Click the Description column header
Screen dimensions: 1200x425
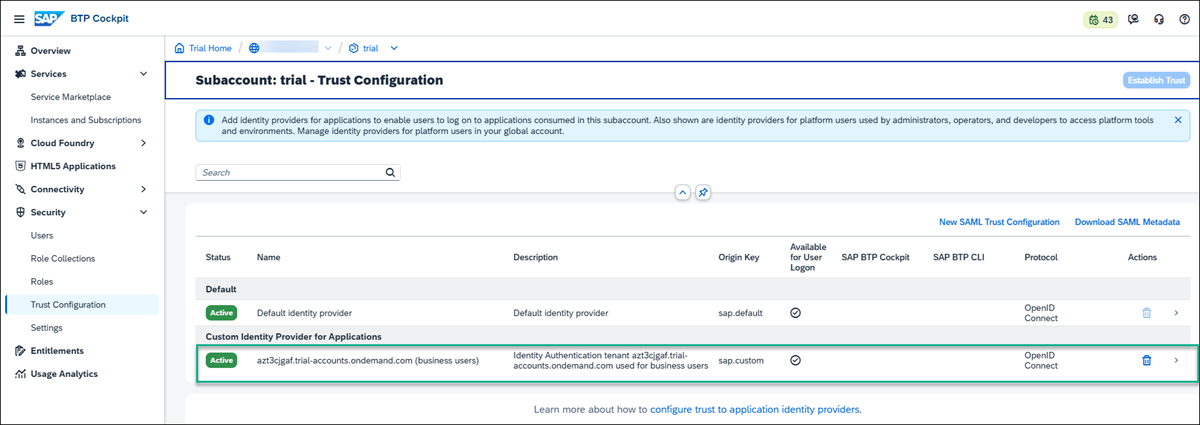(x=535, y=257)
